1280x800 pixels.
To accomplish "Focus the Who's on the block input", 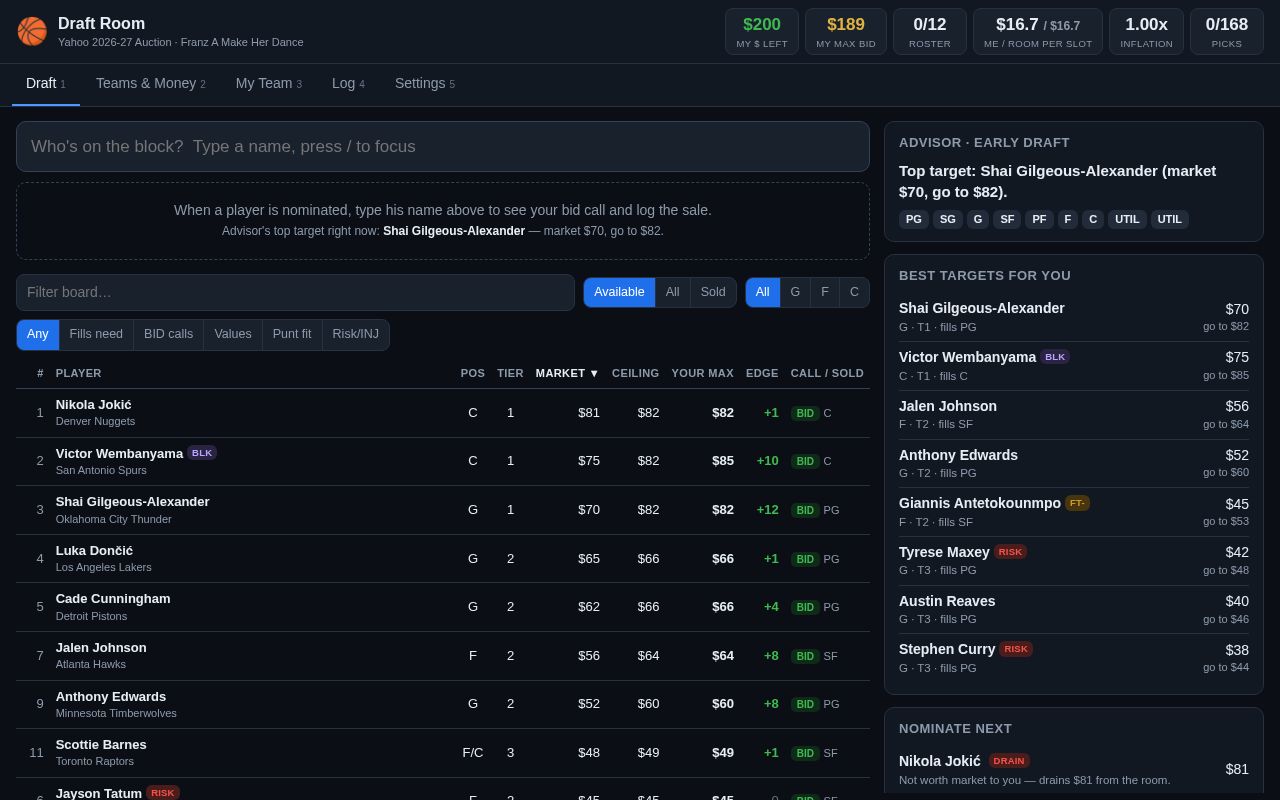I will 443,146.
